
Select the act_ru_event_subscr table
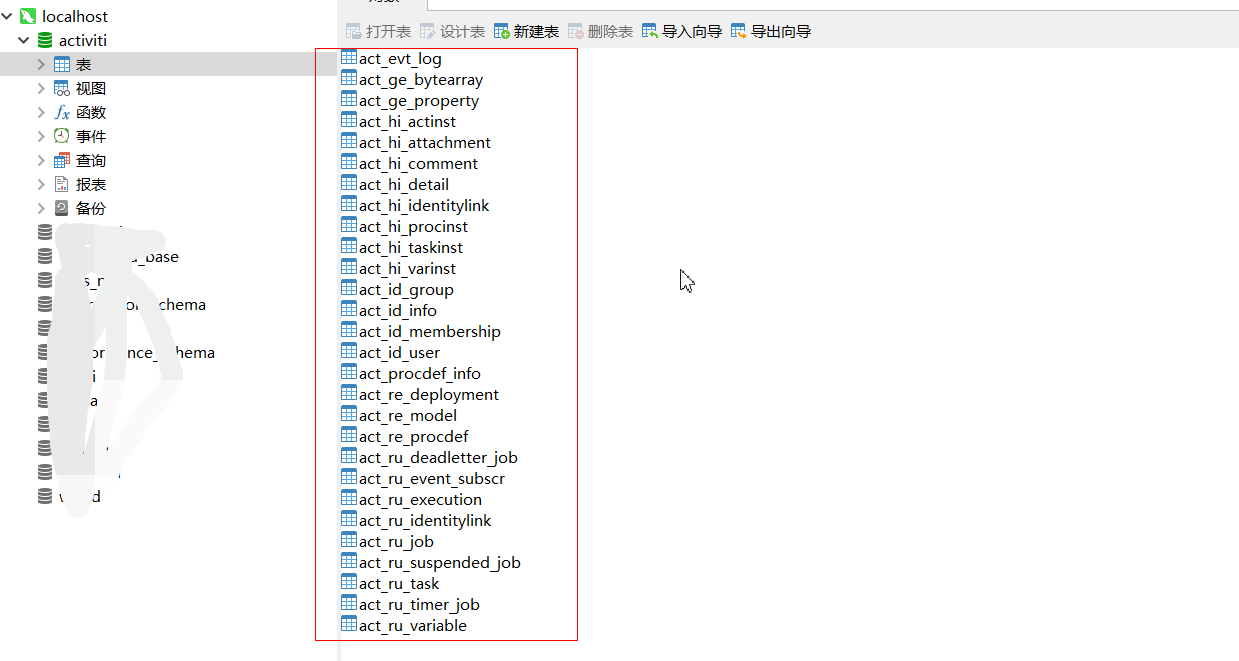tap(432, 478)
